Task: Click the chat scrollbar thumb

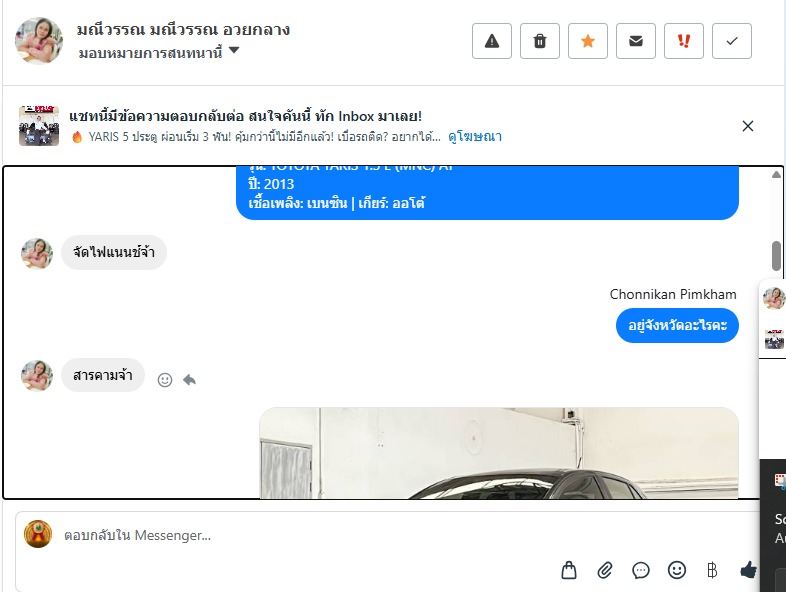Action: click(776, 256)
